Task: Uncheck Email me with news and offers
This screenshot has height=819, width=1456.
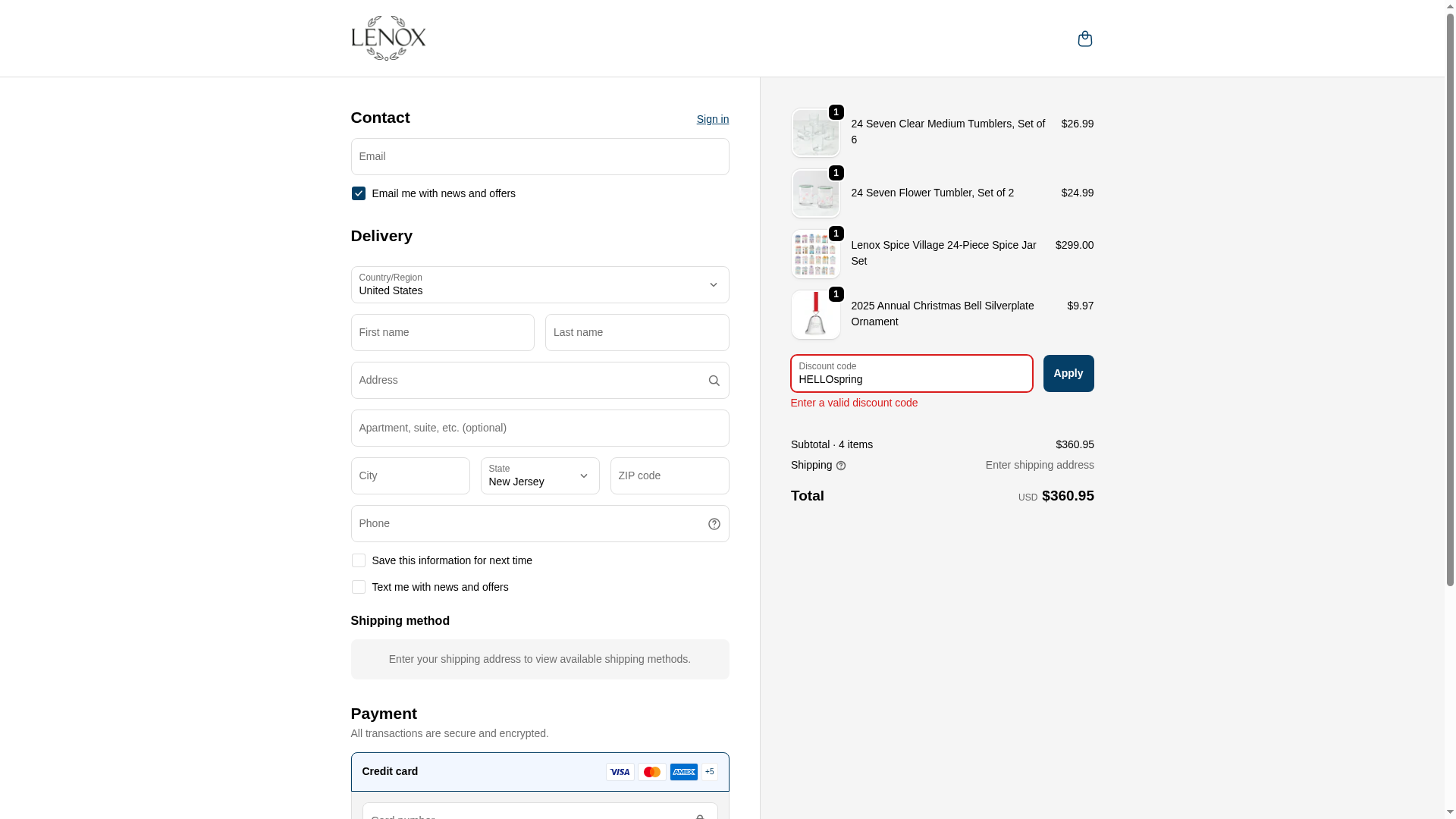Action: coord(359,193)
